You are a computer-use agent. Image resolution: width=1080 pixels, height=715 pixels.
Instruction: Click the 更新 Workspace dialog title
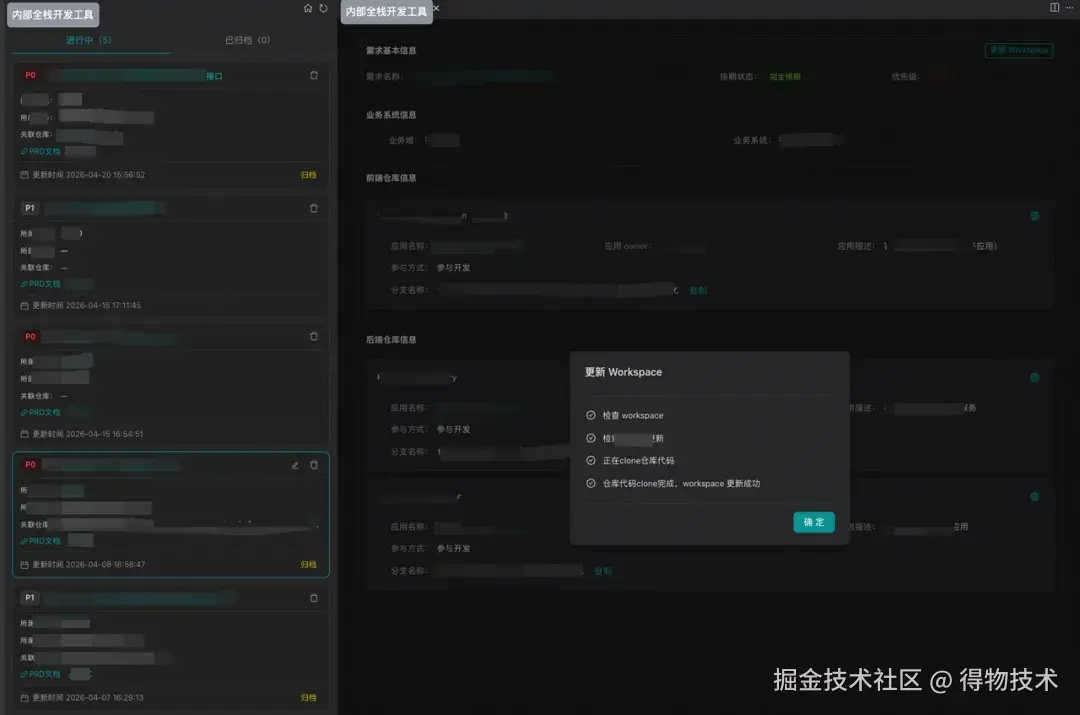[x=623, y=372]
